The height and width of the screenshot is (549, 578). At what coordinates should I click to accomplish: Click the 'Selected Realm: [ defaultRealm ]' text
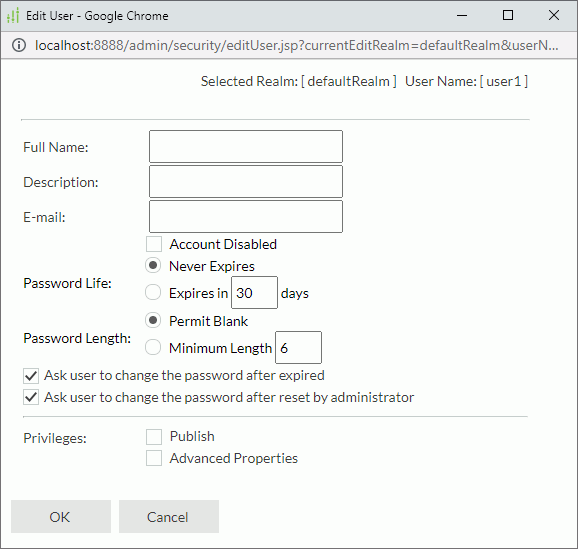point(299,81)
